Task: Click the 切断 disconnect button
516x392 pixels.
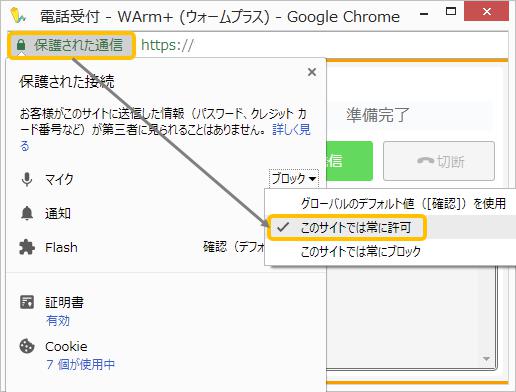Action: pos(439,161)
